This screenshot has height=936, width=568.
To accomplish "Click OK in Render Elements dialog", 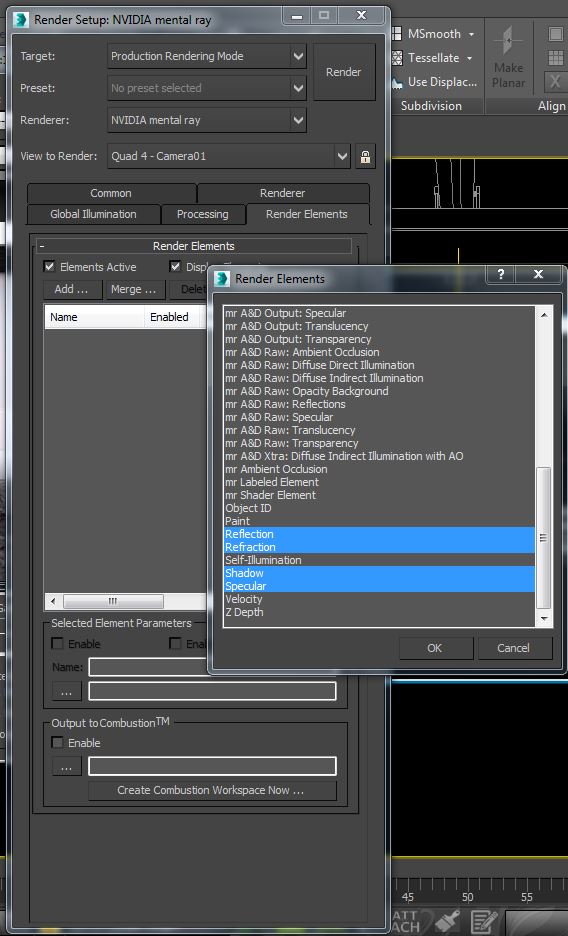I will (435, 648).
